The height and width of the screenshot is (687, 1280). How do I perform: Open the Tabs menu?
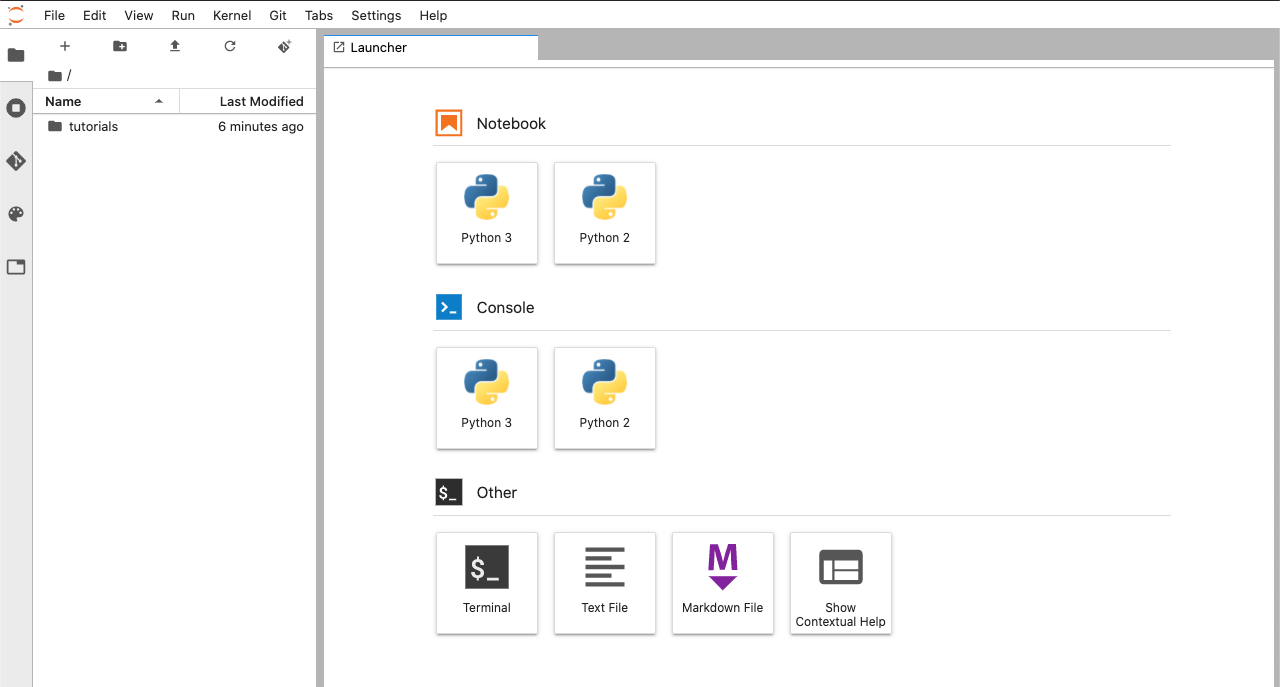[x=319, y=15]
